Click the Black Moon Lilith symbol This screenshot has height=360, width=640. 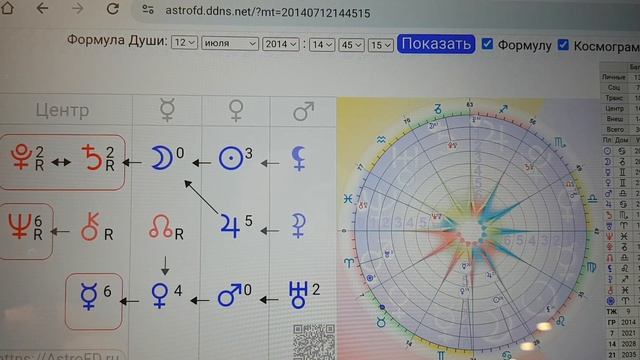point(298,158)
